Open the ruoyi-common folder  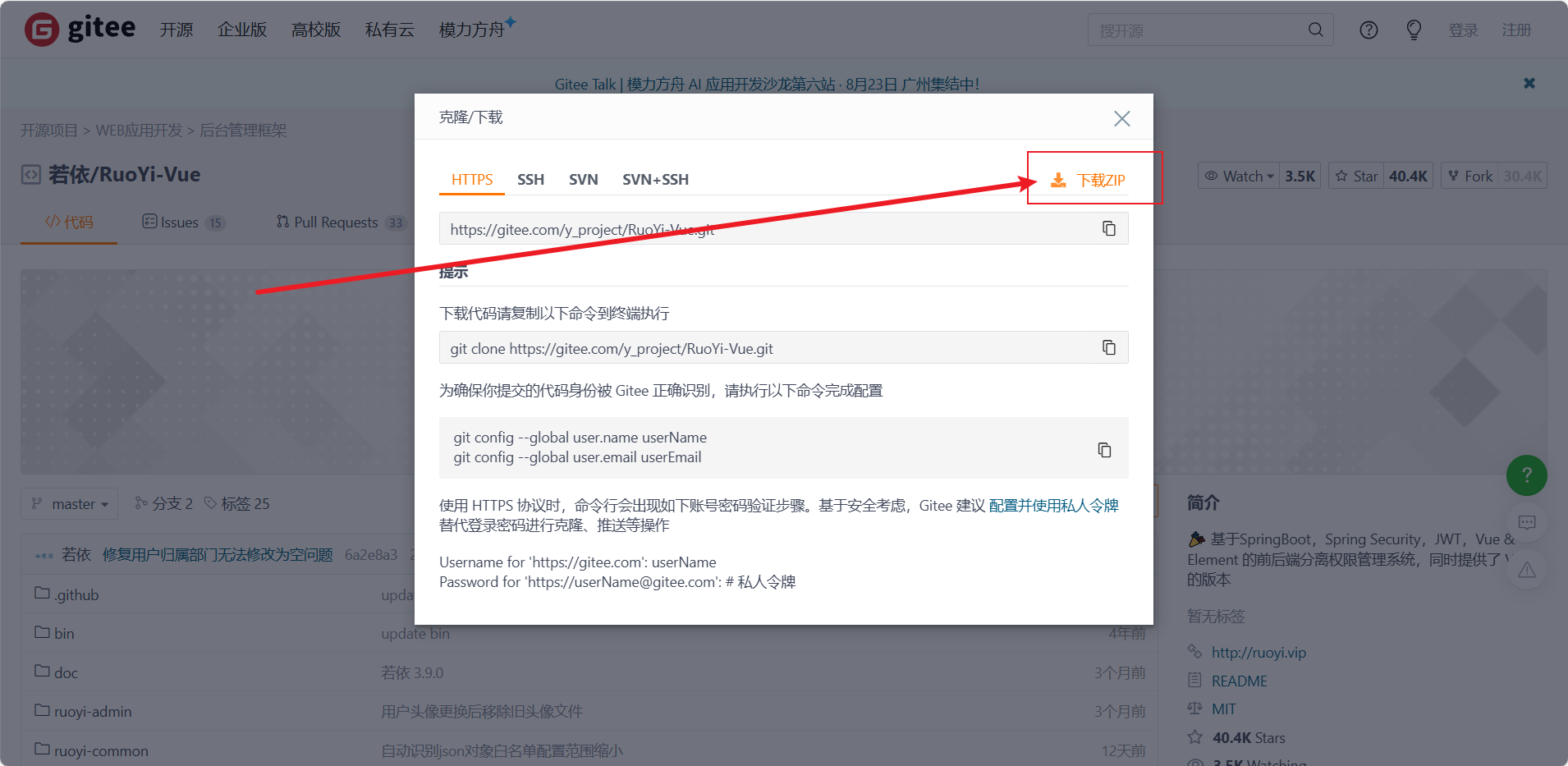[101, 750]
